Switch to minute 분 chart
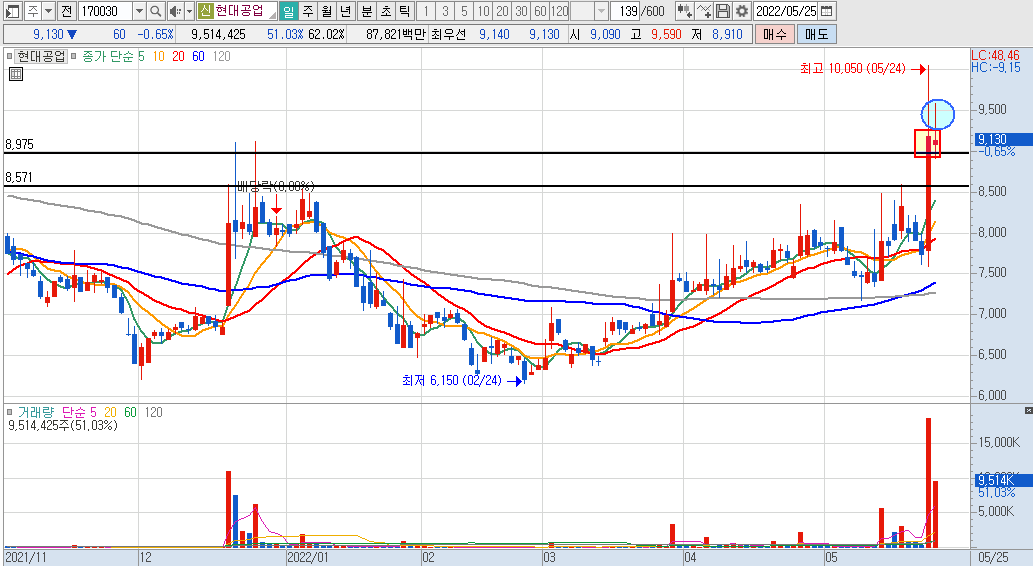This screenshot has width=1033, height=566. pos(366,11)
